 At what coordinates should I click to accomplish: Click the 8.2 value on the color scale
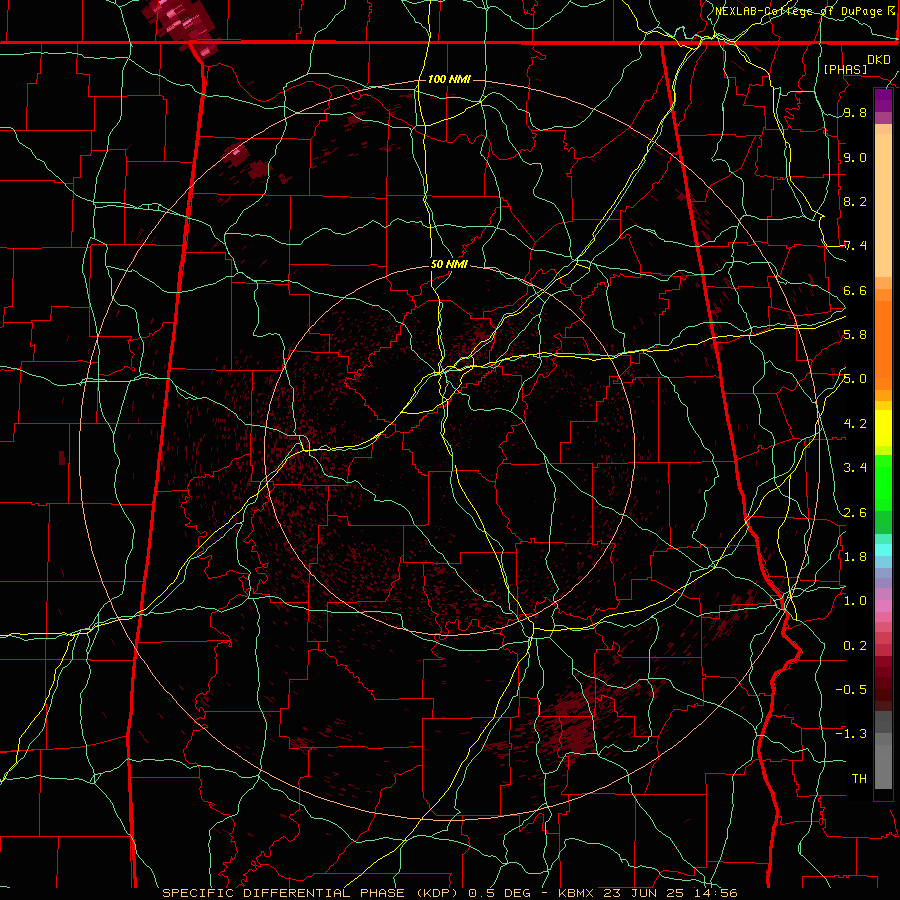855,201
